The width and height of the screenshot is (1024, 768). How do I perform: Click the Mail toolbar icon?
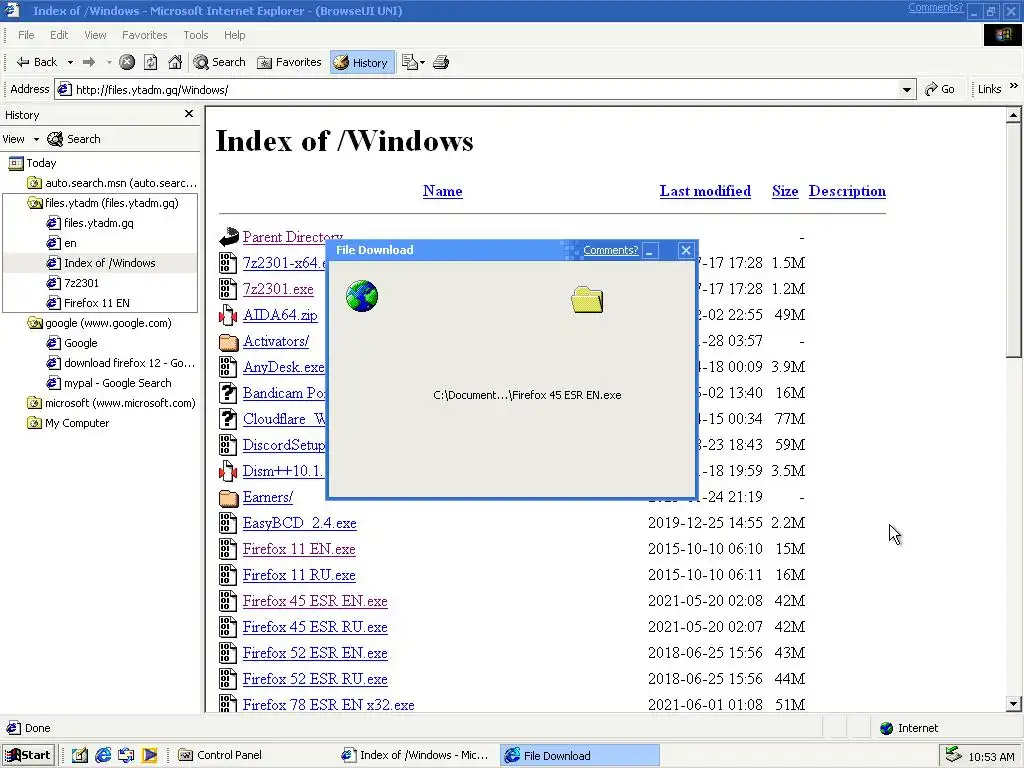[409, 62]
